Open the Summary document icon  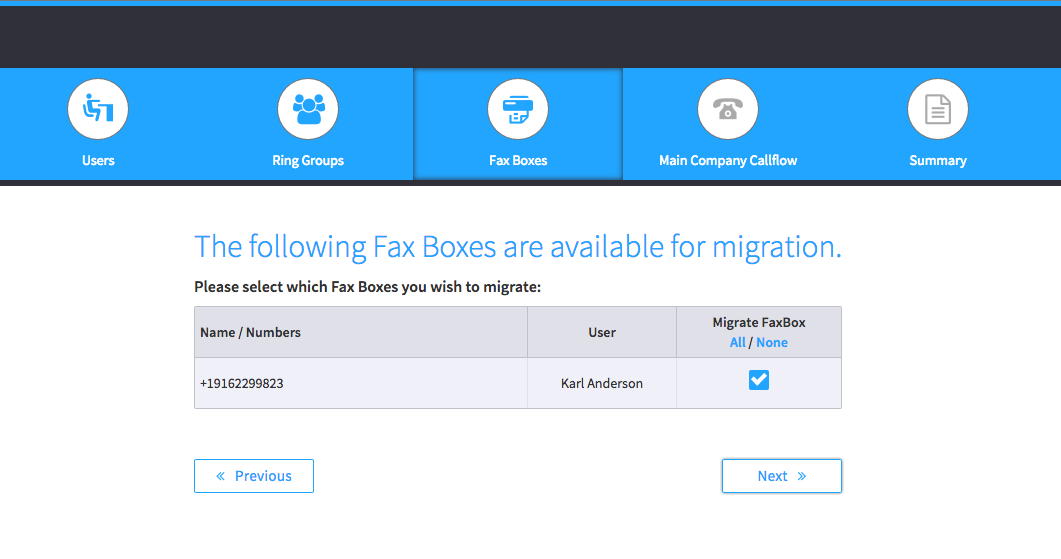(938, 109)
